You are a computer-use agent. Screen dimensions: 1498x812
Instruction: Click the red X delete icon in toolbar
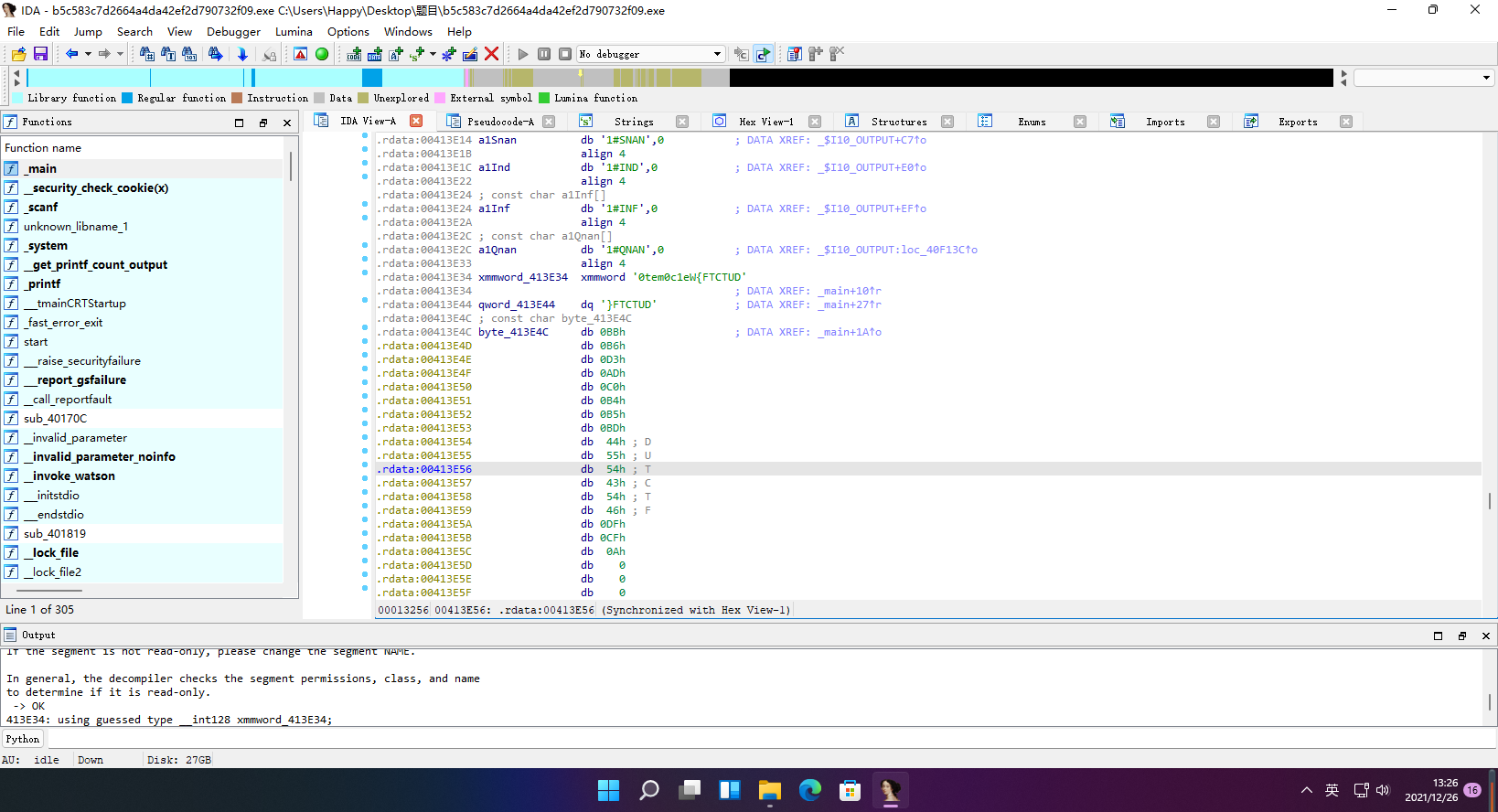coord(492,54)
